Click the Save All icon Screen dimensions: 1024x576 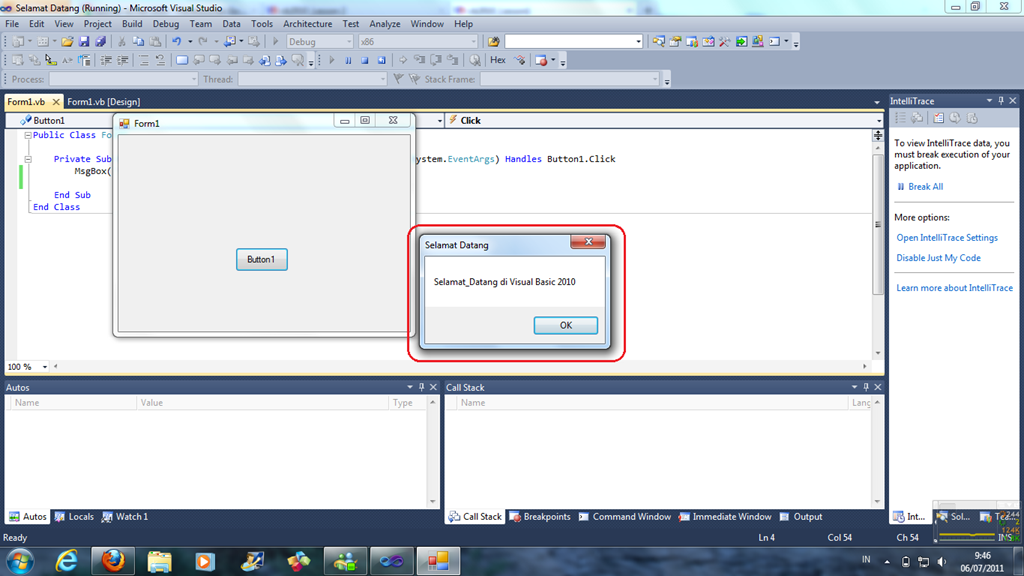pos(101,42)
